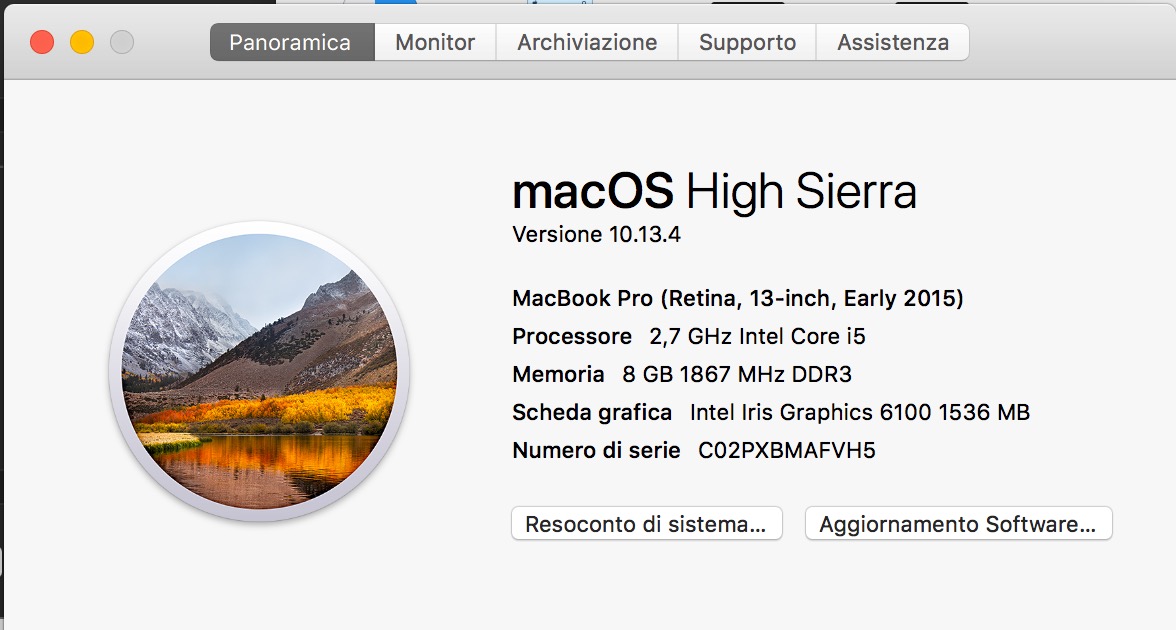Click memory value 8 GB 1867 MHz DDR3

[x=737, y=374]
